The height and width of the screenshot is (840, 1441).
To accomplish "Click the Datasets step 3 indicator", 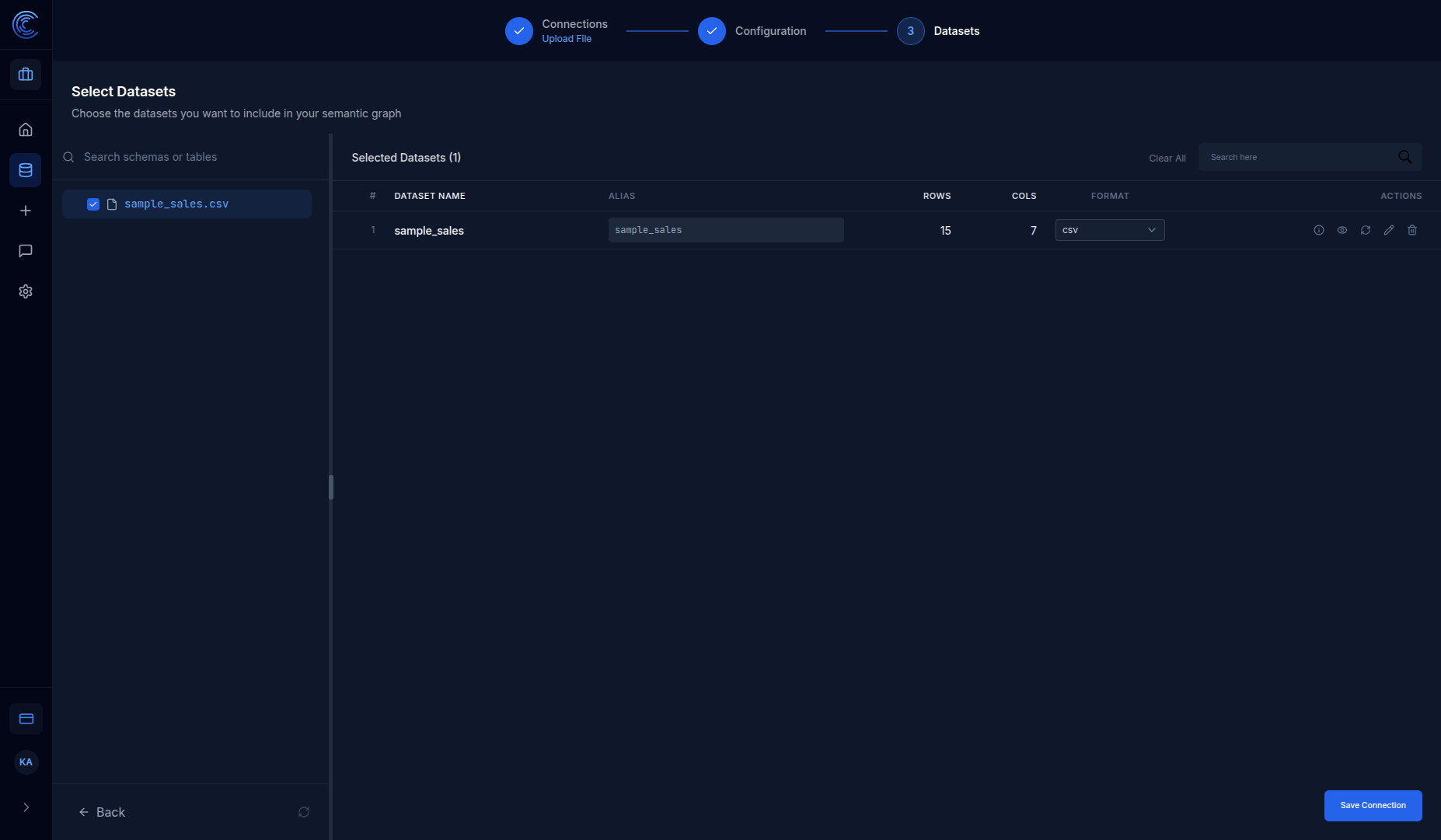I will tap(911, 31).
